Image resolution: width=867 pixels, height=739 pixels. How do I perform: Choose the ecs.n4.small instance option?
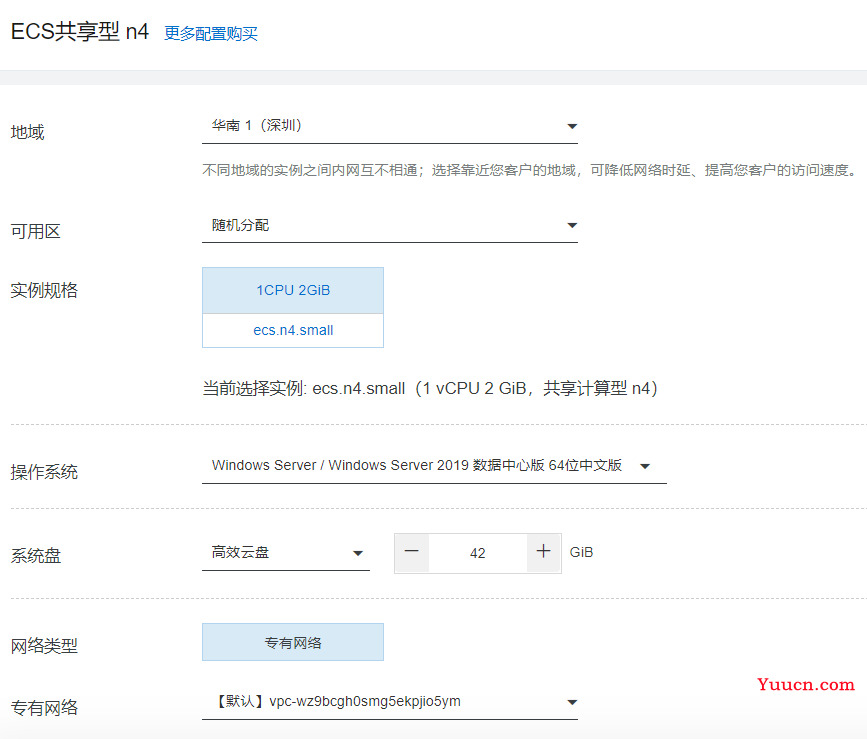pos(293,330)
